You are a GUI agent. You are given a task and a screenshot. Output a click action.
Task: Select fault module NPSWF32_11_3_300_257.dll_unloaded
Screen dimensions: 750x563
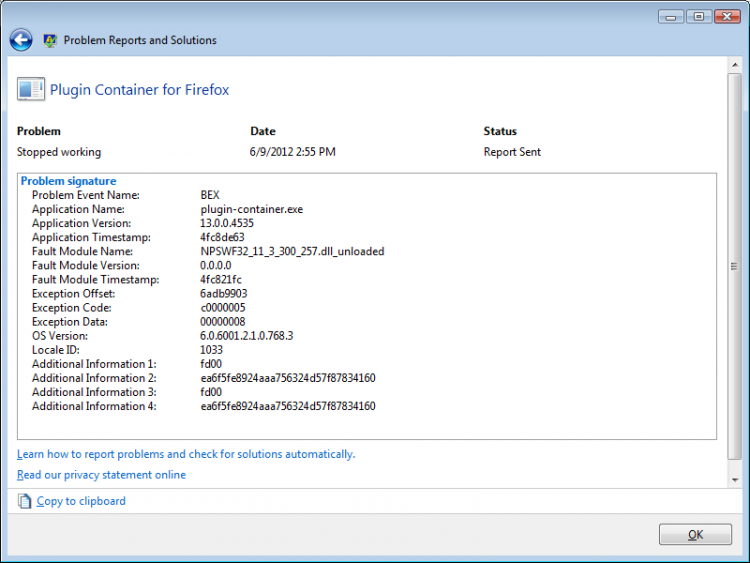click(292, 251)
